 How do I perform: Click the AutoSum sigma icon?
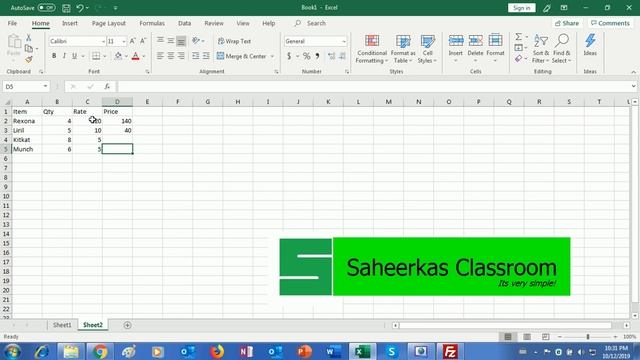point(518,37)
